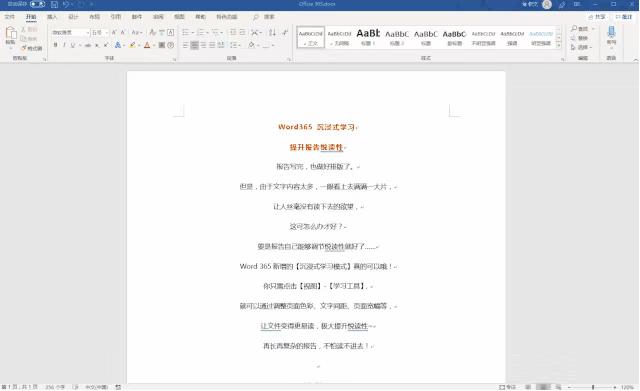The width and height of the screenshot is (640, 391).
Task: Switch to the View tab
Action: pos(179,17)
